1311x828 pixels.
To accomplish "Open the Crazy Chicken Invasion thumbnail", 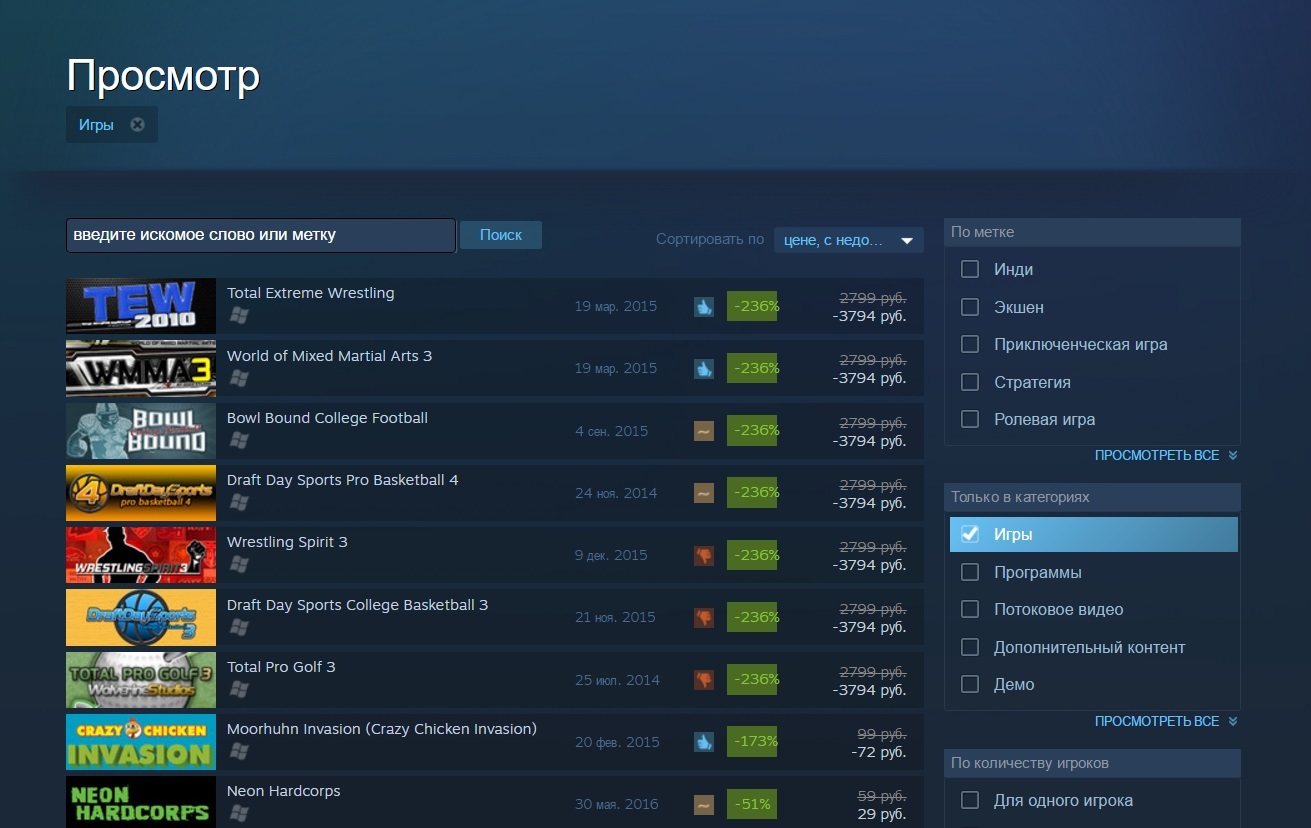I will [x=141, y=742].
